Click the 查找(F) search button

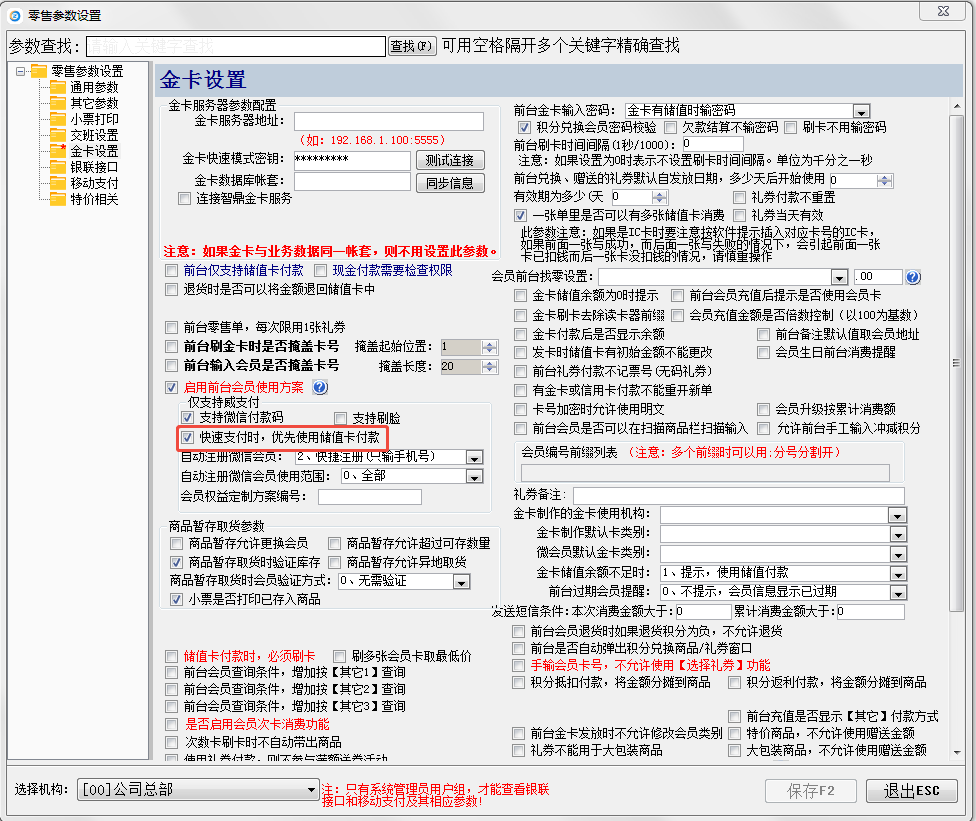(x=412, y=46)
